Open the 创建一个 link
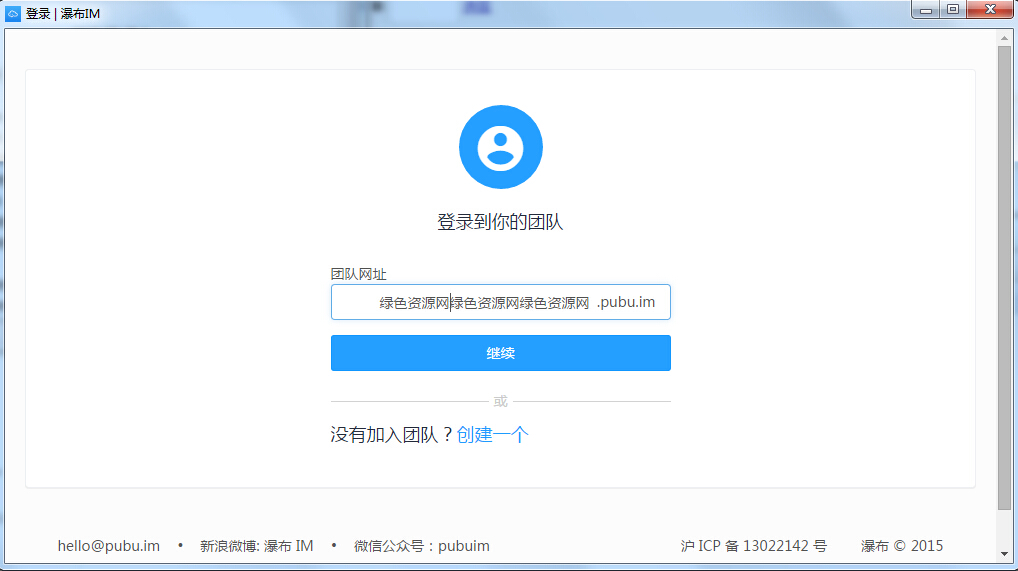This screenshot has width=1018, height=571. [492, 435]
